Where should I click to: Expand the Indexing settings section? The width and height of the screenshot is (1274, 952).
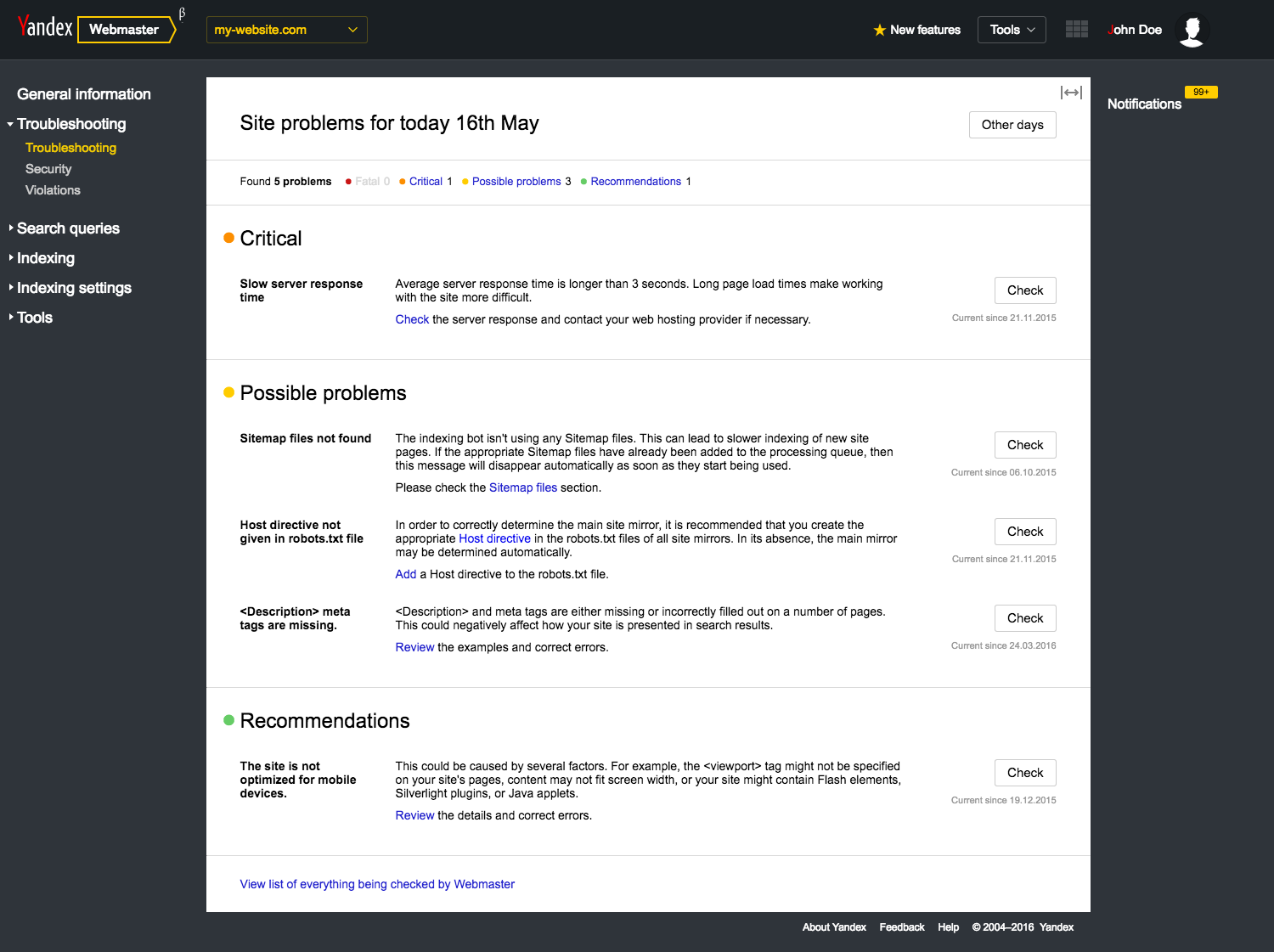point(70,288)
